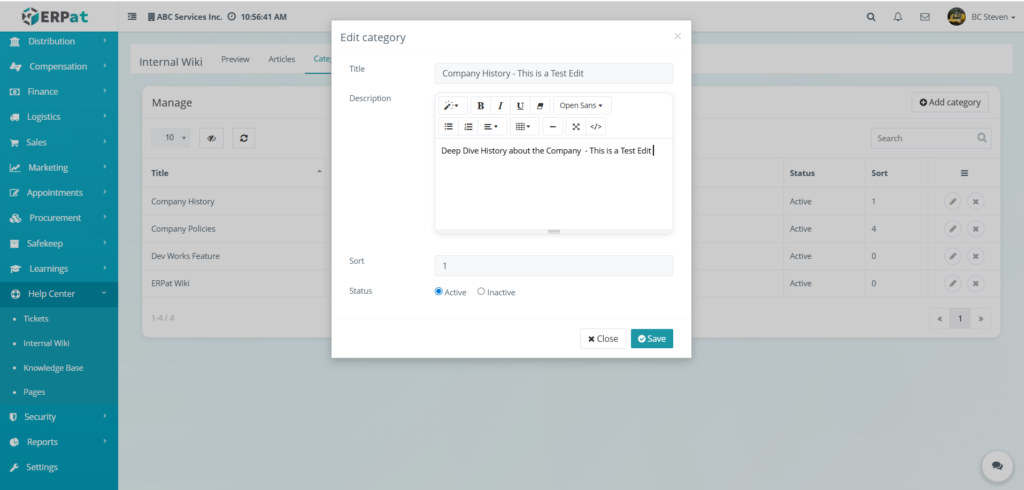Insert a horizontal rule line
This screenshot has width=1024, height=490.
coord(553,127)
